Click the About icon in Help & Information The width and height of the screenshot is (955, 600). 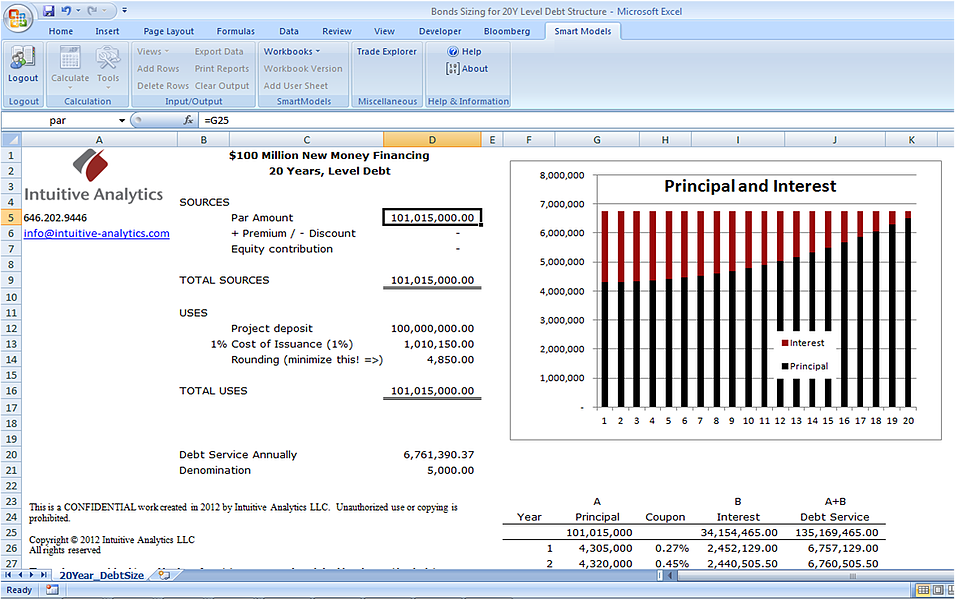coord(465,69)
